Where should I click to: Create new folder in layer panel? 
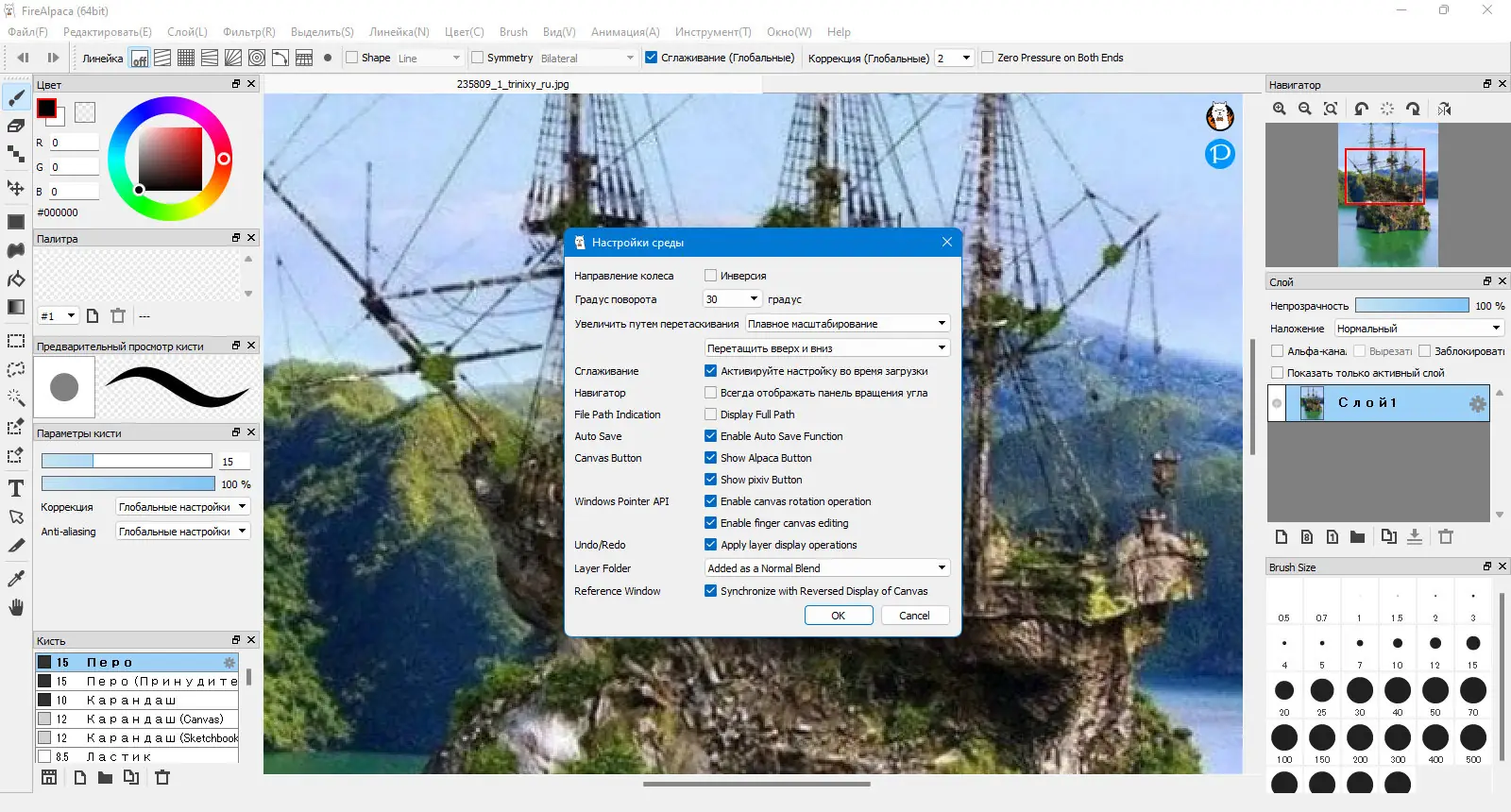1358,537
